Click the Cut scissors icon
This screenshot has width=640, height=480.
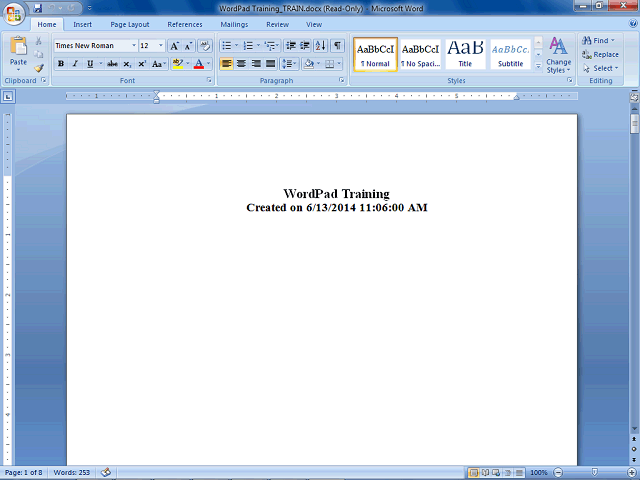point(39,41)
